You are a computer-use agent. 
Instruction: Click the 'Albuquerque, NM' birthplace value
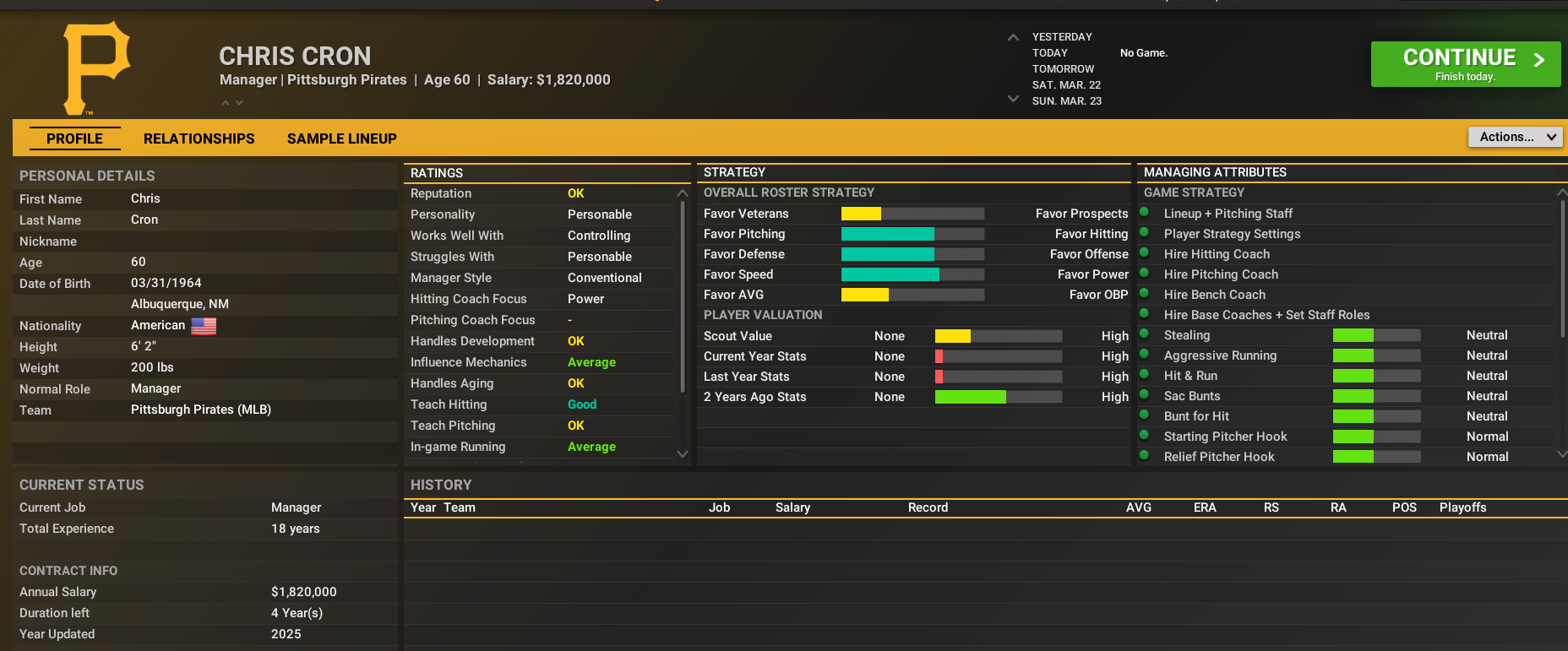[x=180, y=304]
